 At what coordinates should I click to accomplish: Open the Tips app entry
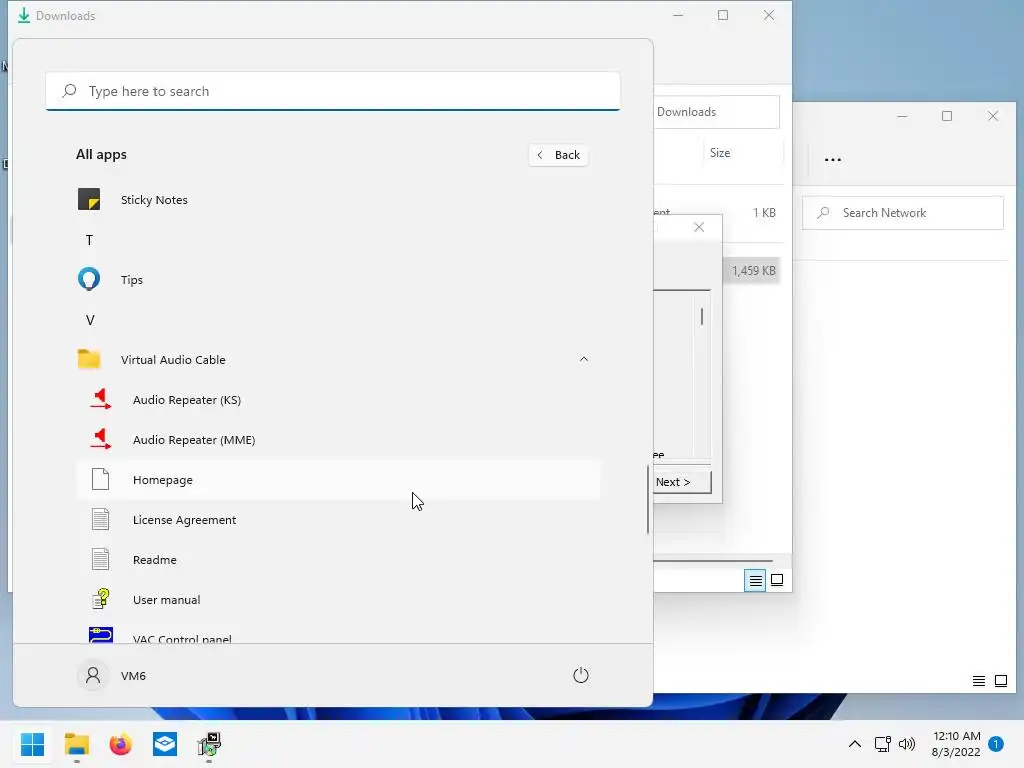[x=338, y=280]
